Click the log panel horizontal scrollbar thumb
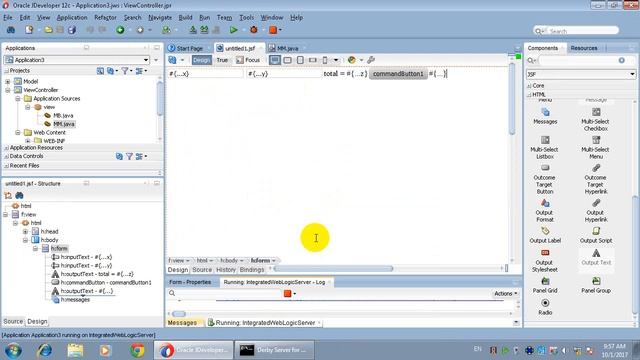Image resolution: width=640 pixels, height=360 pixels. [179, 314]
